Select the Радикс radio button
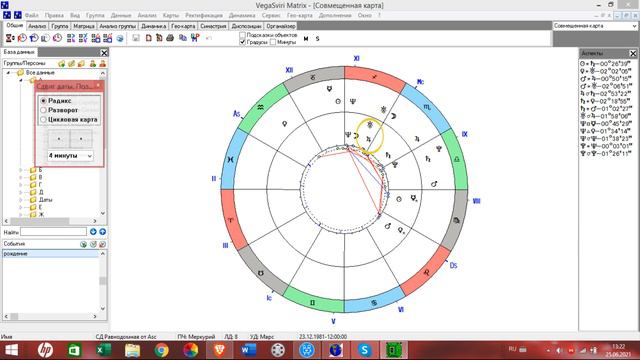640x360 pixels. click(x=43, y=100)
